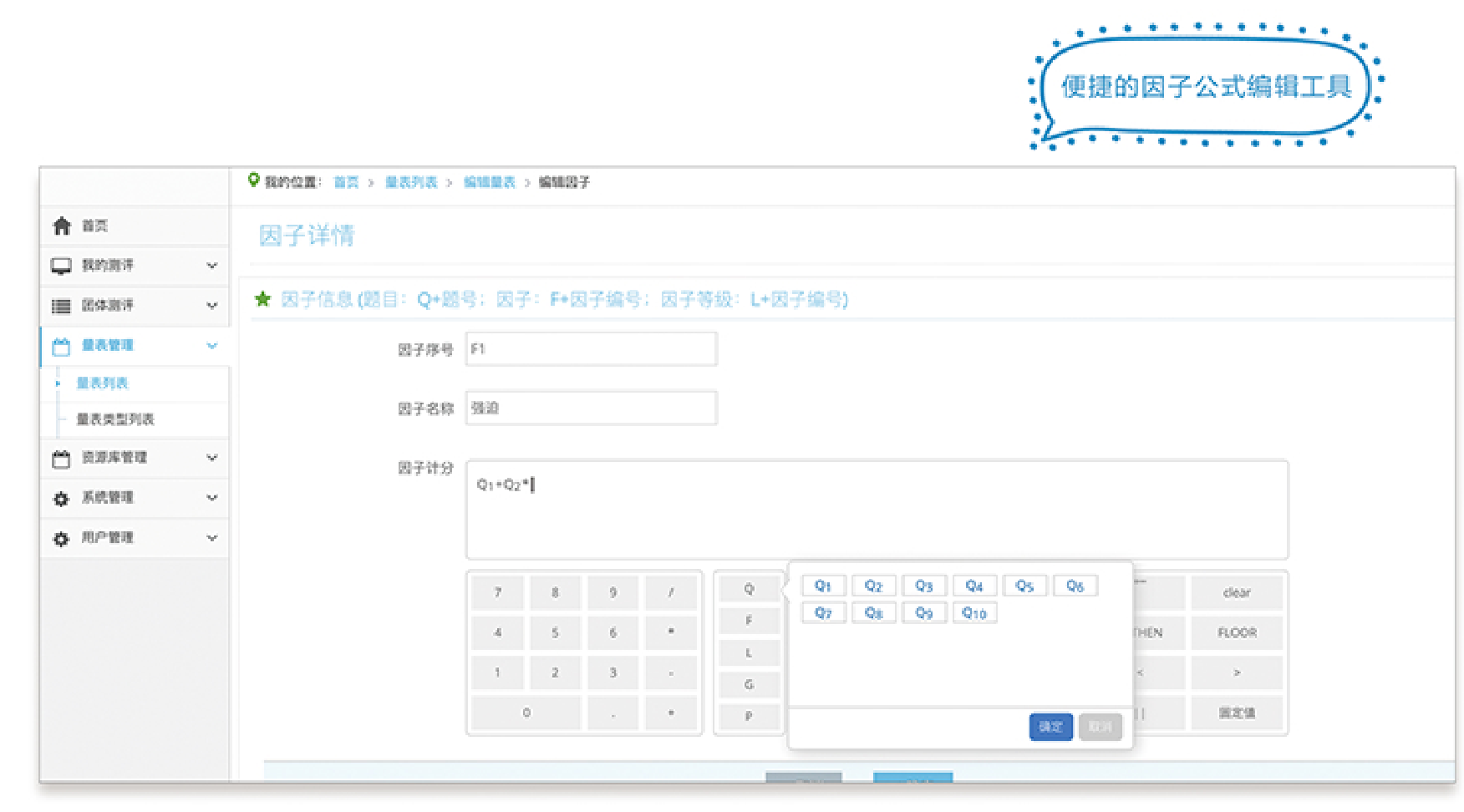The height and width of the screenshot is (812, 1464).
Task: Click the home icon beside 首页
Action: click(x=62, y=226)
